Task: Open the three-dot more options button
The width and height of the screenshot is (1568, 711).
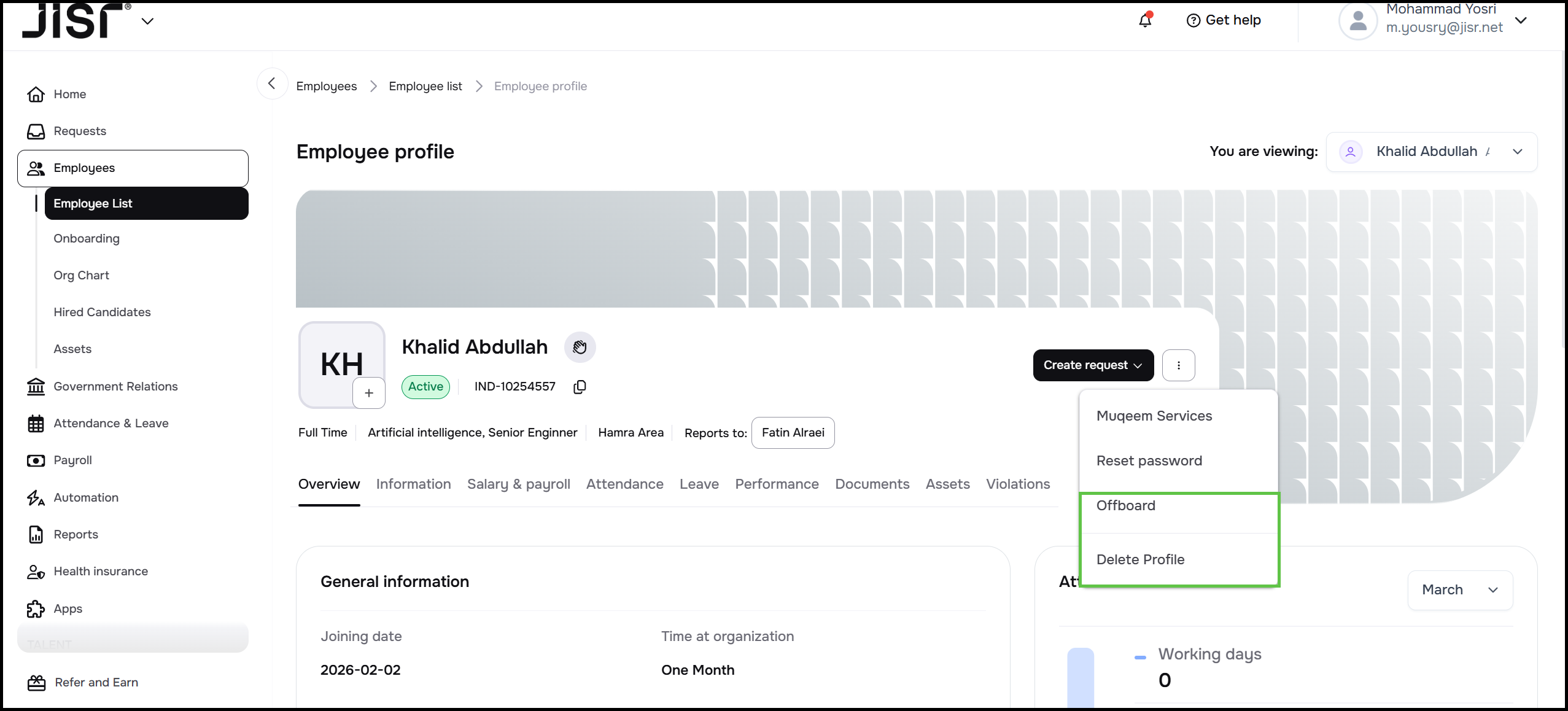Action: [x=1178, y=365]
